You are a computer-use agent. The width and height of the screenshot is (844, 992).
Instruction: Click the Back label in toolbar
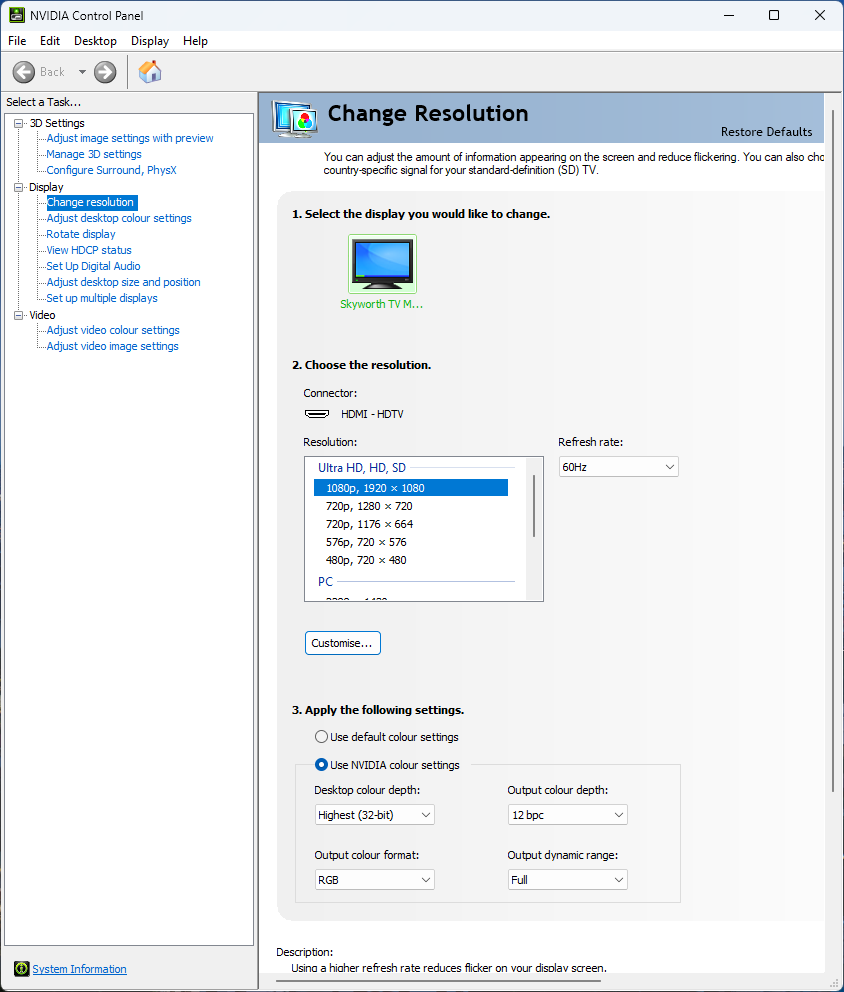(52, 72)
